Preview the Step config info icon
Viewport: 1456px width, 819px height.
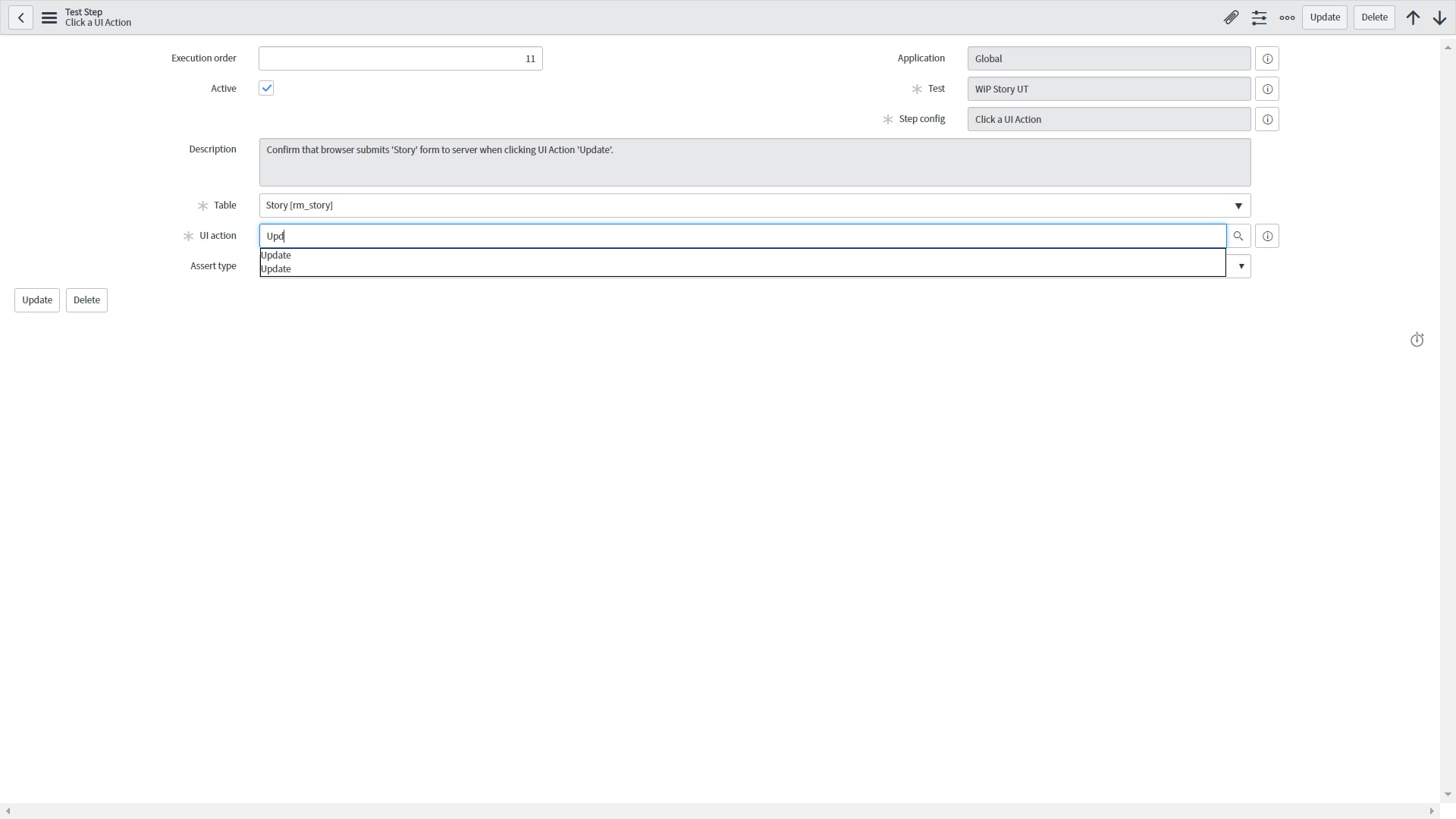(x=1267, y=119)
